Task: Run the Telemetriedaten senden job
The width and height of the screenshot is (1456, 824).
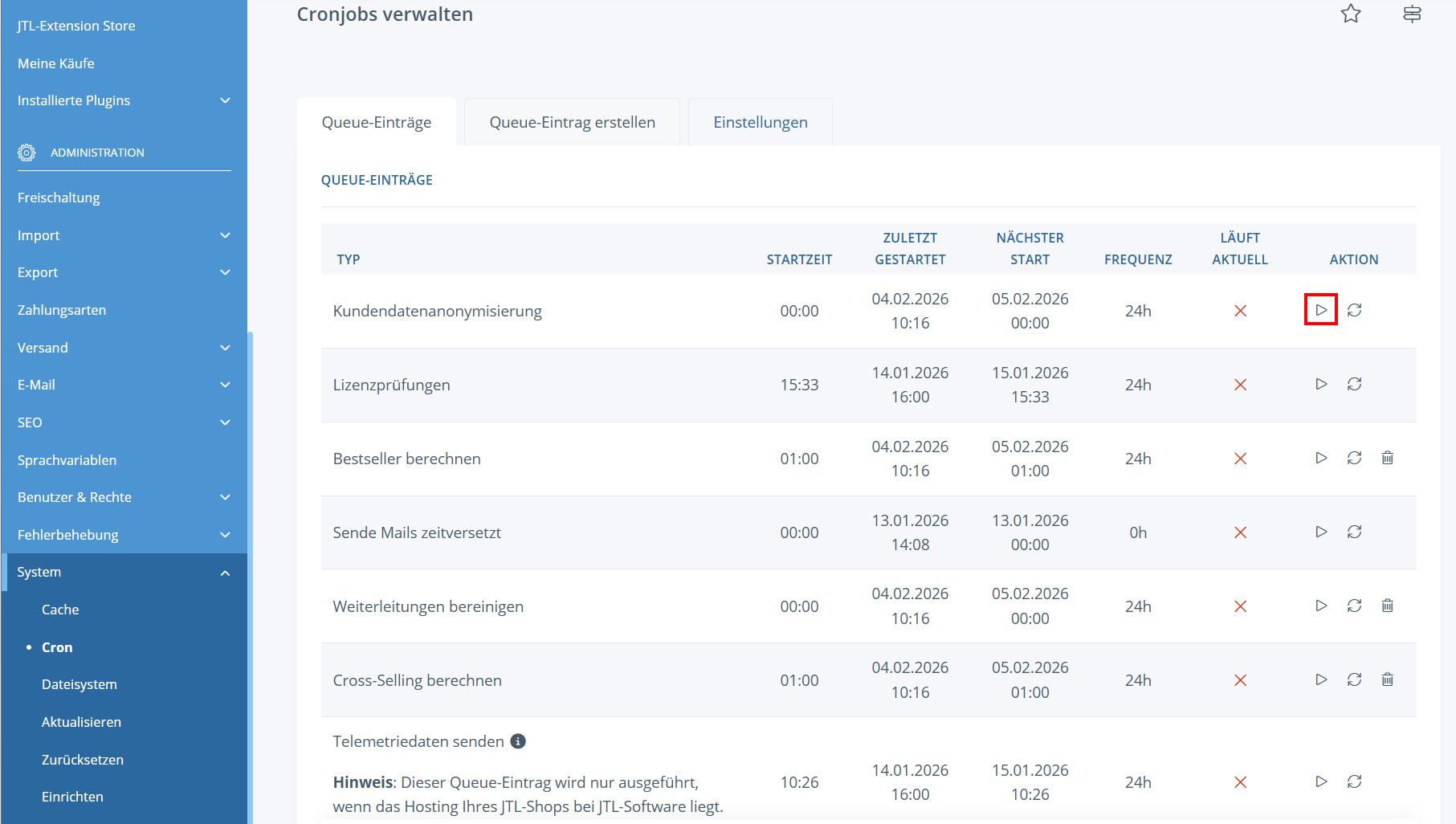Action: pyautogui.click(x=1321, y=781)
